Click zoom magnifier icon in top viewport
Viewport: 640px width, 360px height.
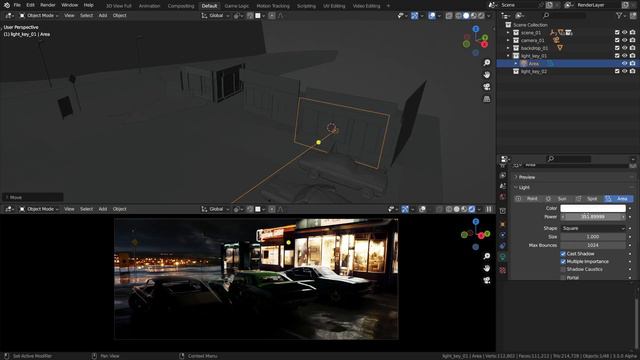487,62
